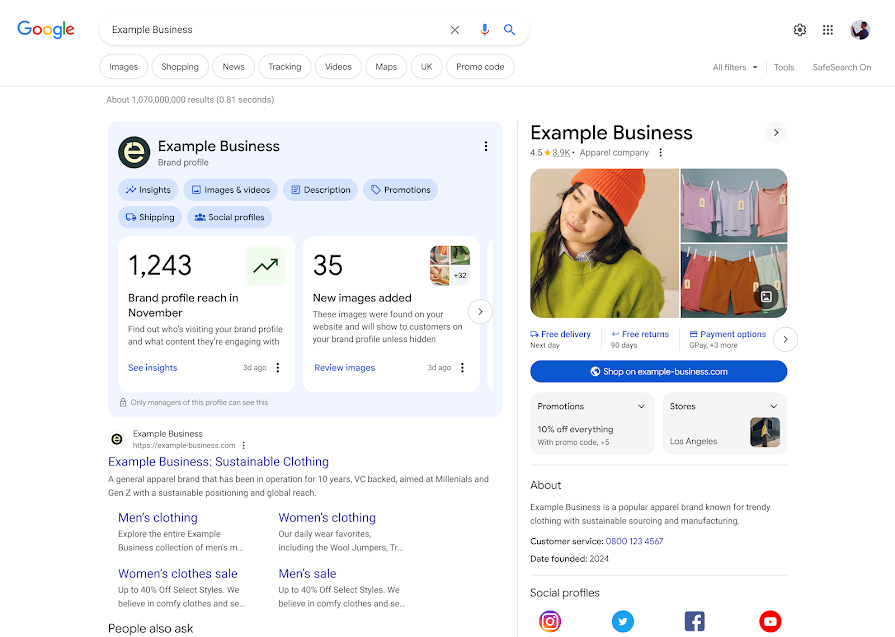Click the image gallery icon on shorts photo
Image resolution: width=895 pixels, height=637 pixels.
point(766,297)
